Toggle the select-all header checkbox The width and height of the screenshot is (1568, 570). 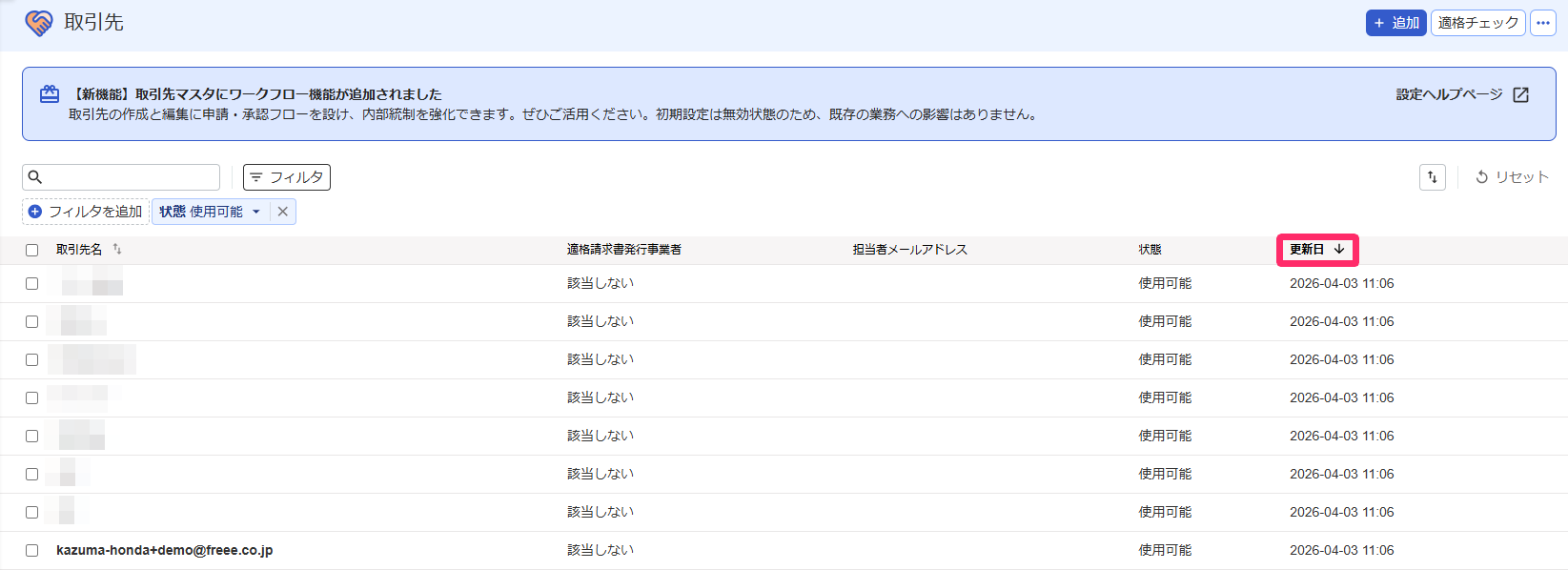coord(31,250)
